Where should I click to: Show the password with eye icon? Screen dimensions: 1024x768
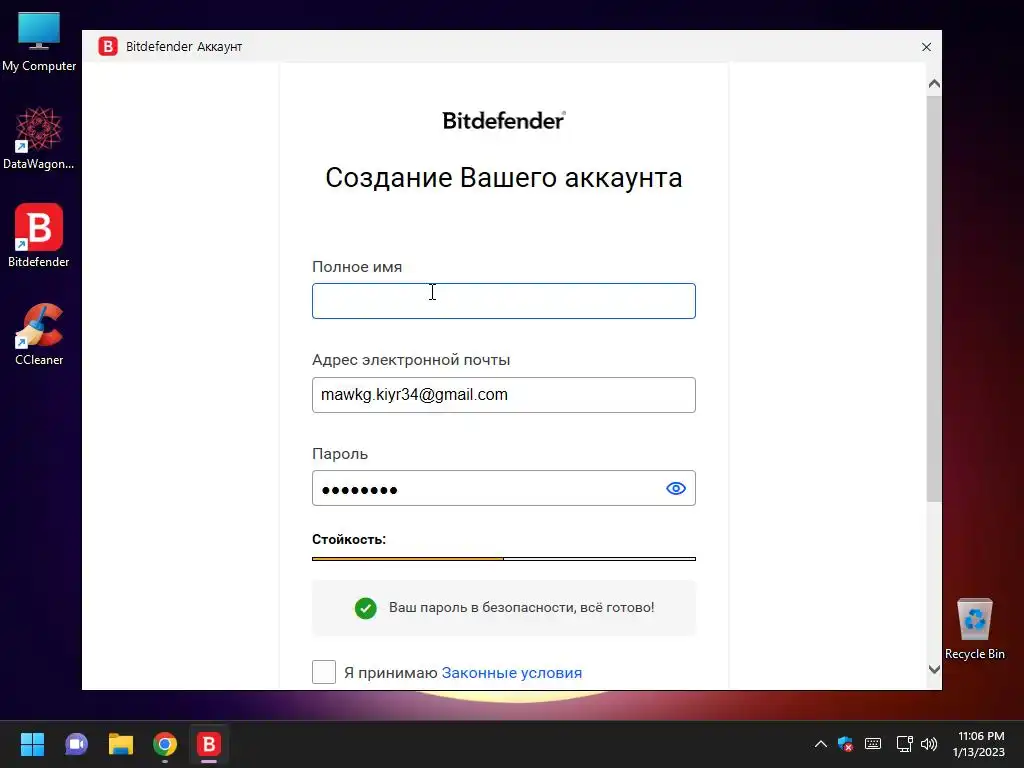point(676,488)
